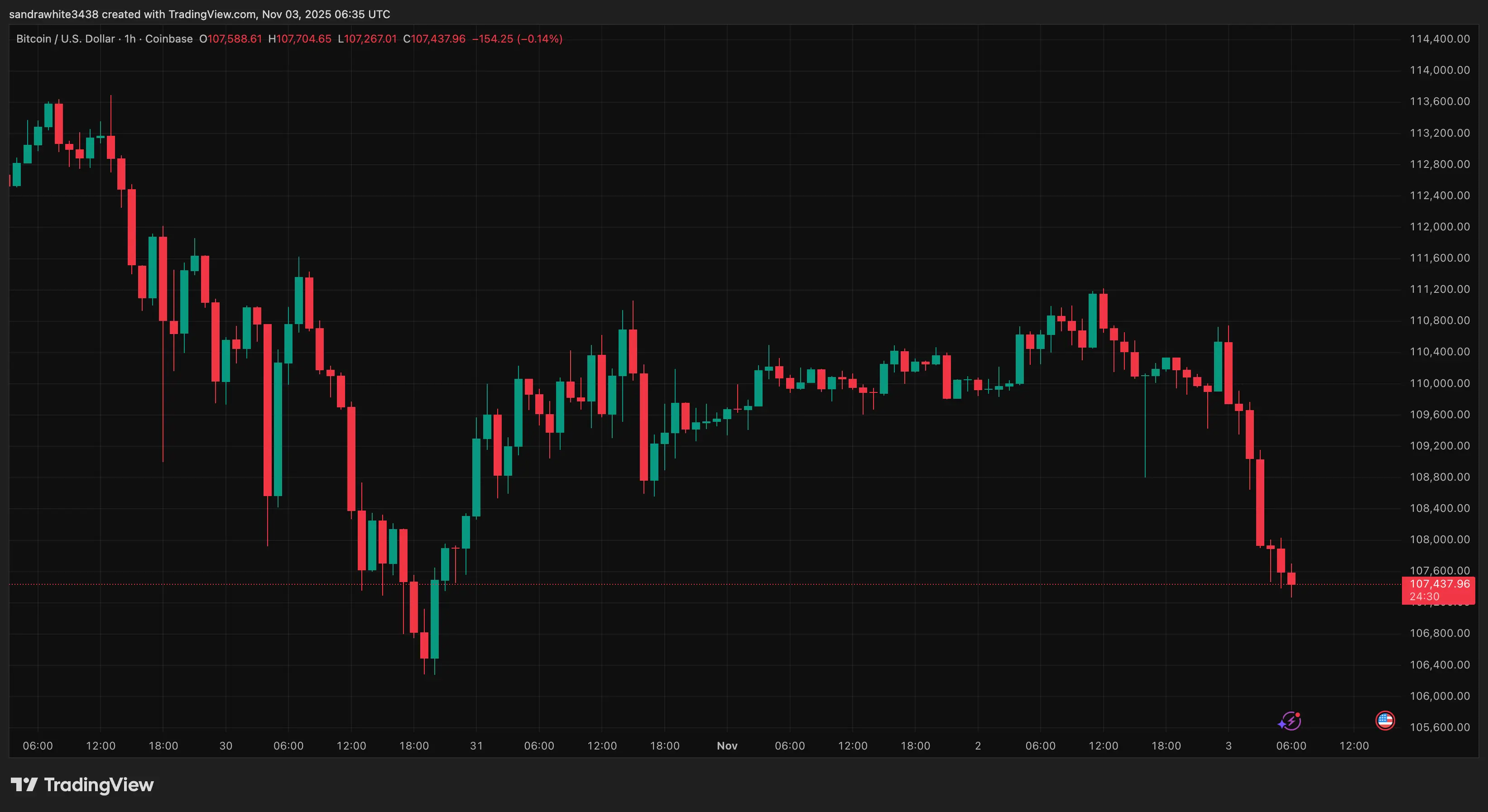
Task: Click the TradingView logo
Action: point(81,785)
